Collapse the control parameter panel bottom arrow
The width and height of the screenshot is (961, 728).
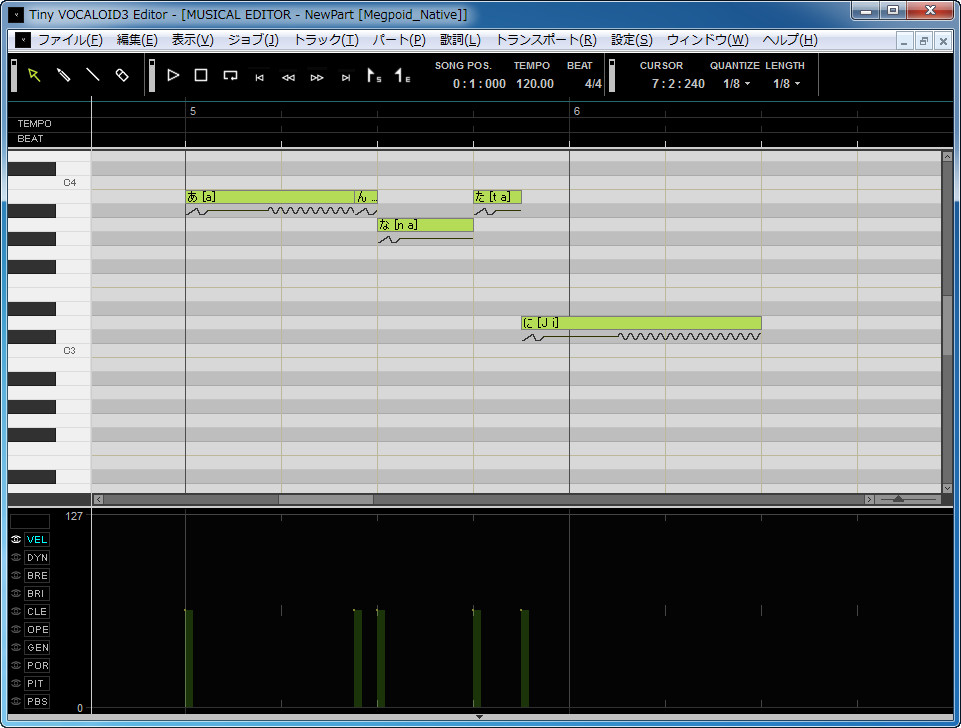(479, 716)
